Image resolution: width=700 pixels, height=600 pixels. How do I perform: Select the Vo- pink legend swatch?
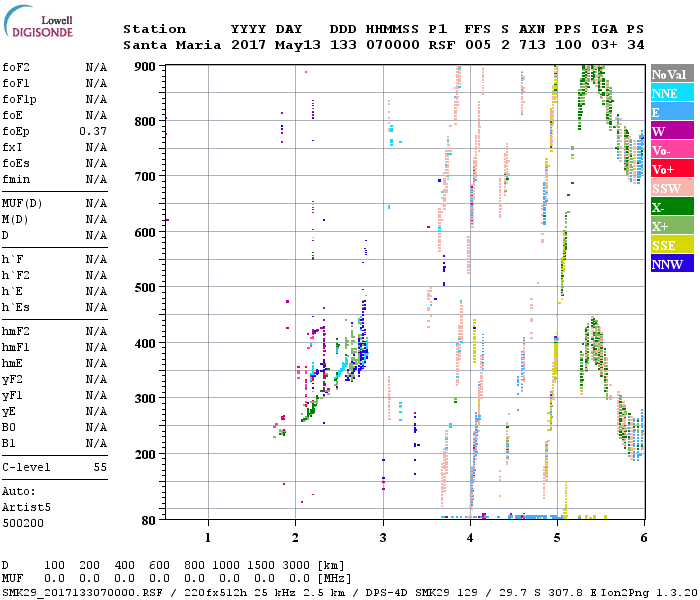click(672, 149)
